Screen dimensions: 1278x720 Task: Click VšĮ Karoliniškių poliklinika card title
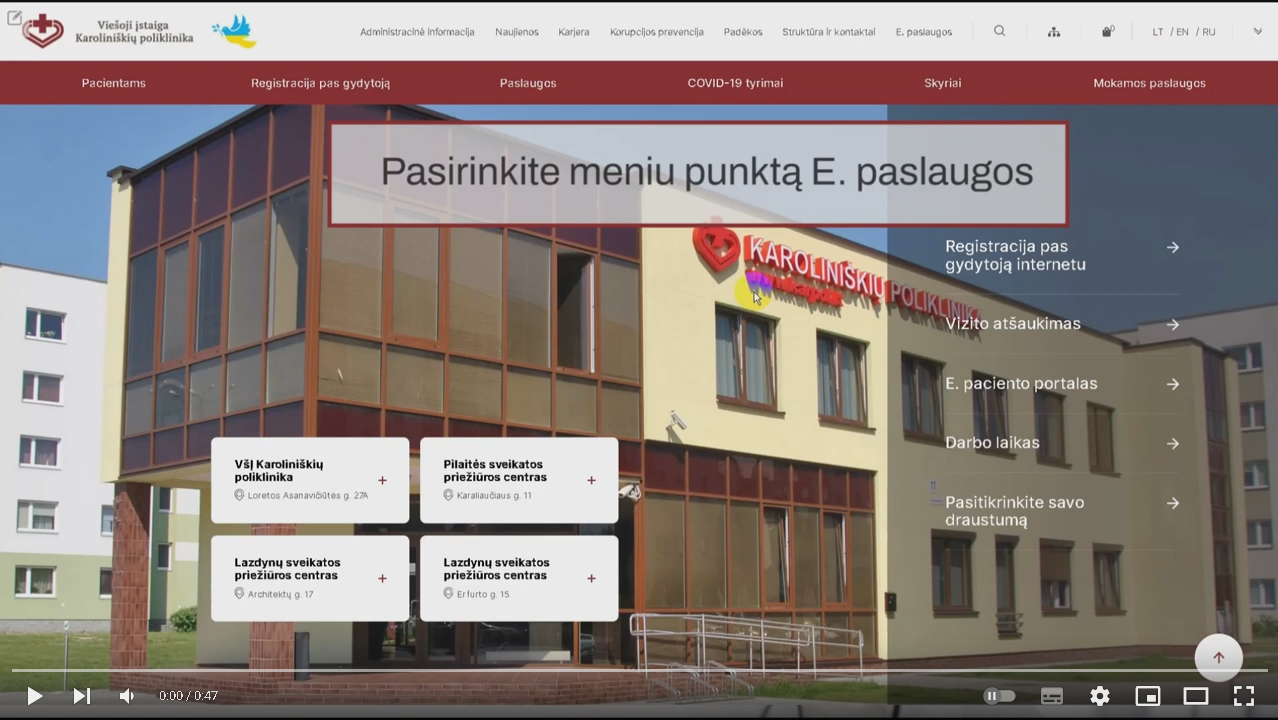pos(279,471)
